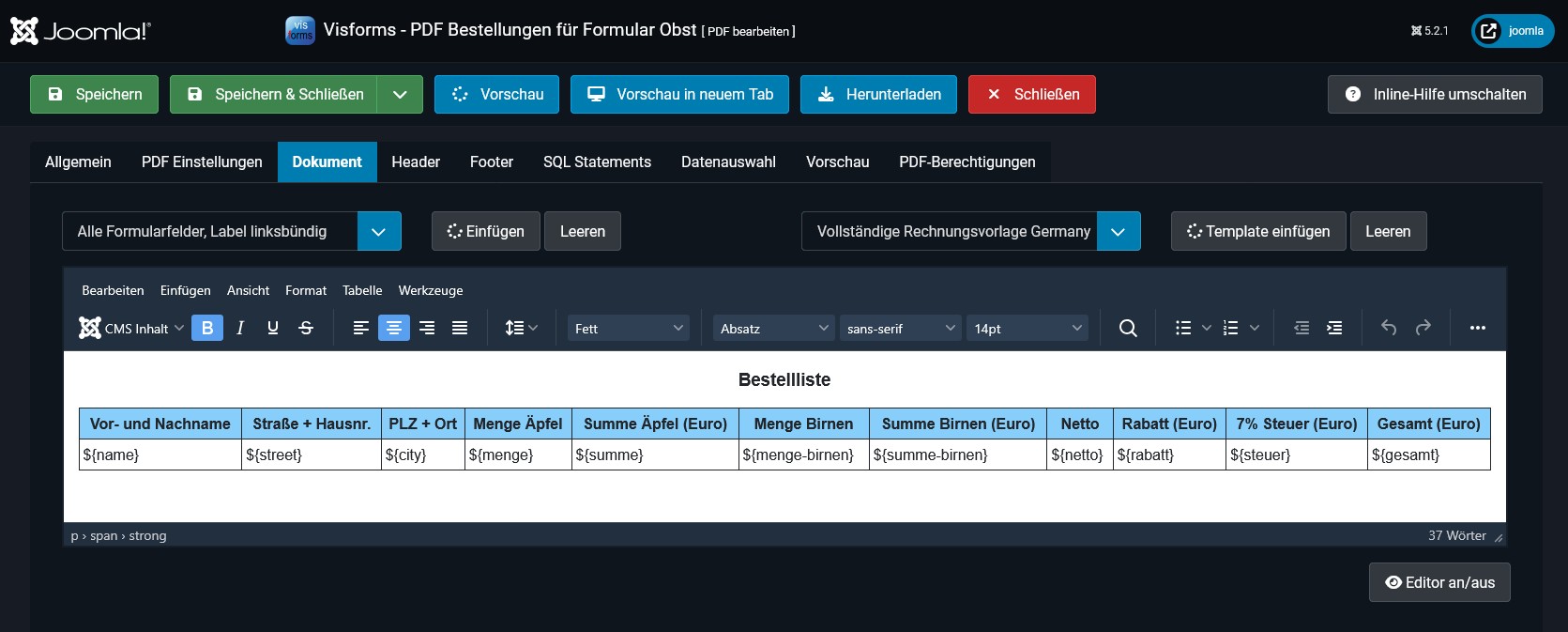The width and height of the screenshot is (1568, 632).
Task: Toggle underline formatting button
Action: (x=273, y=328)
